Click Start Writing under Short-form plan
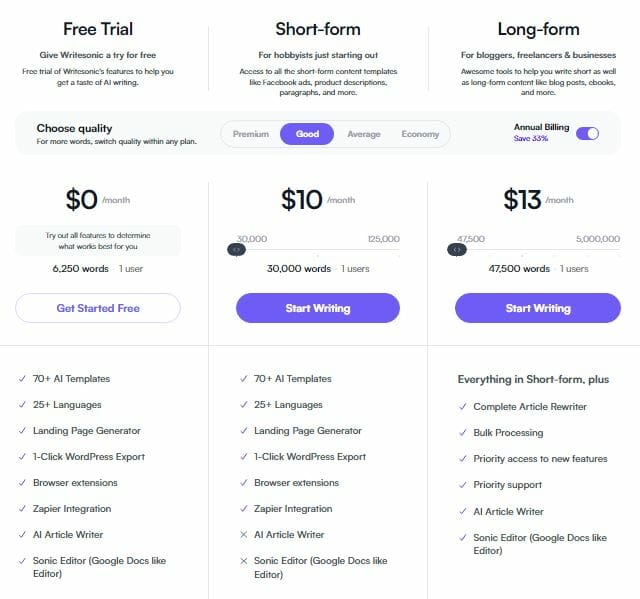Screen dimensions: 640x599 click(x=318, y=308)
